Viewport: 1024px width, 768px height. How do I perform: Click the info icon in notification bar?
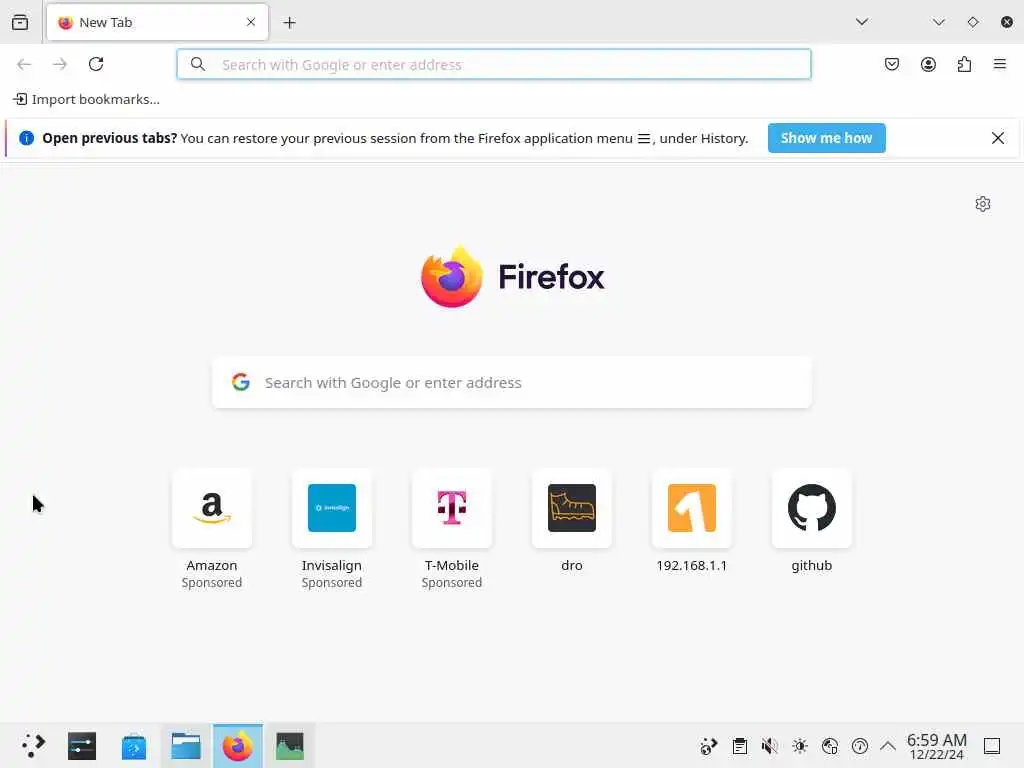(x=26, y=138)
